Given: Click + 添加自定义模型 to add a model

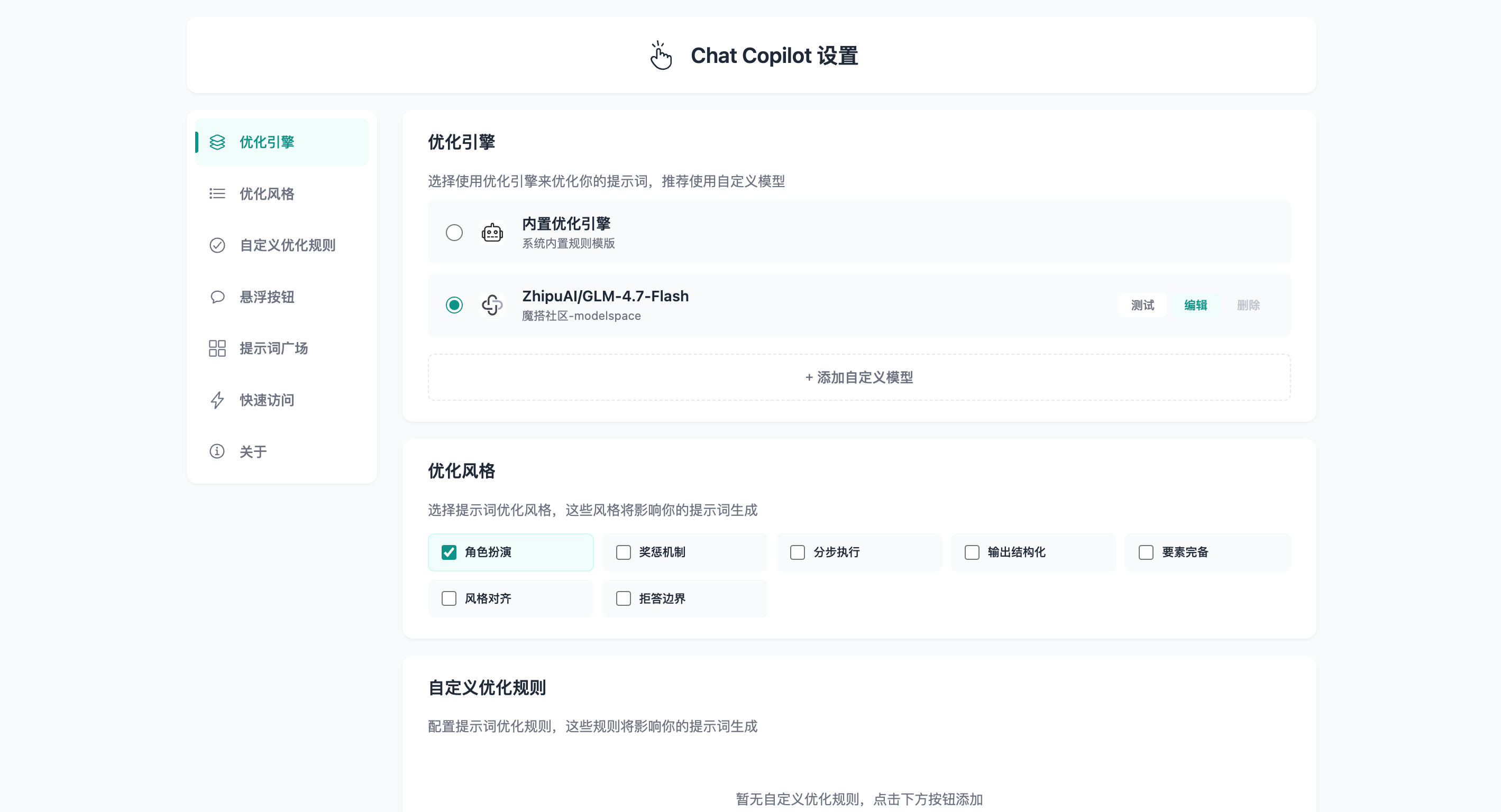Looking at the screenshot, I should tap(858, 377).
